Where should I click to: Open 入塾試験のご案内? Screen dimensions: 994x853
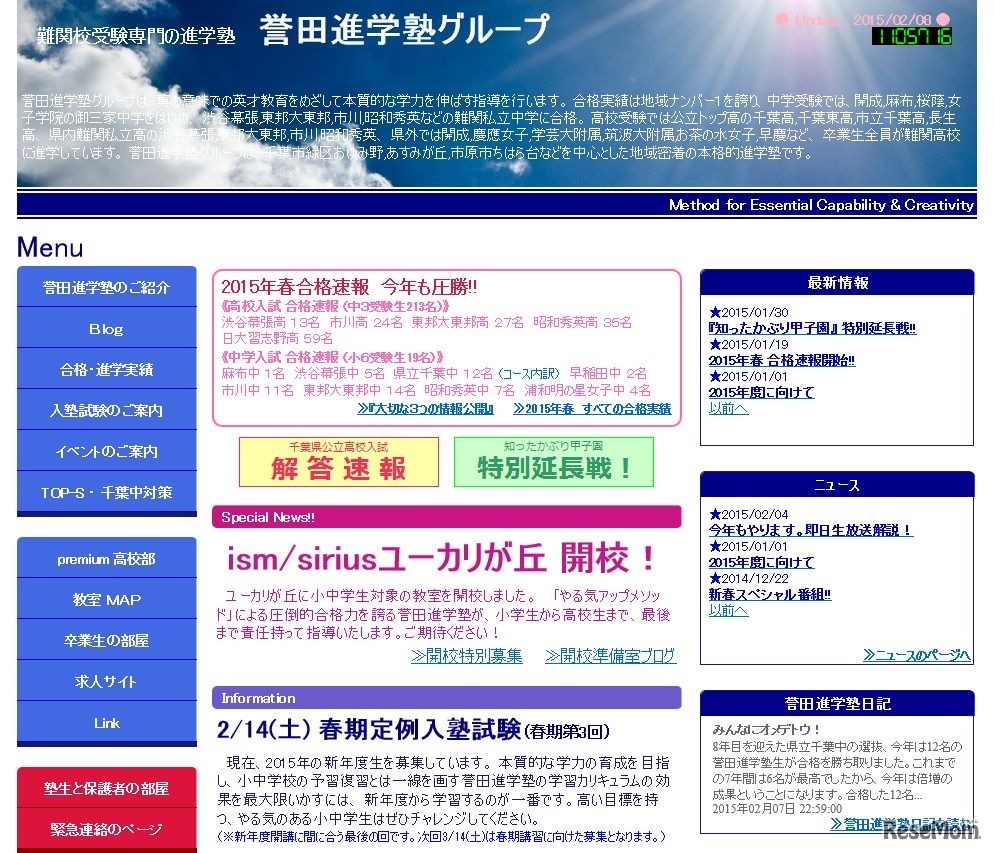pos(106,410)
